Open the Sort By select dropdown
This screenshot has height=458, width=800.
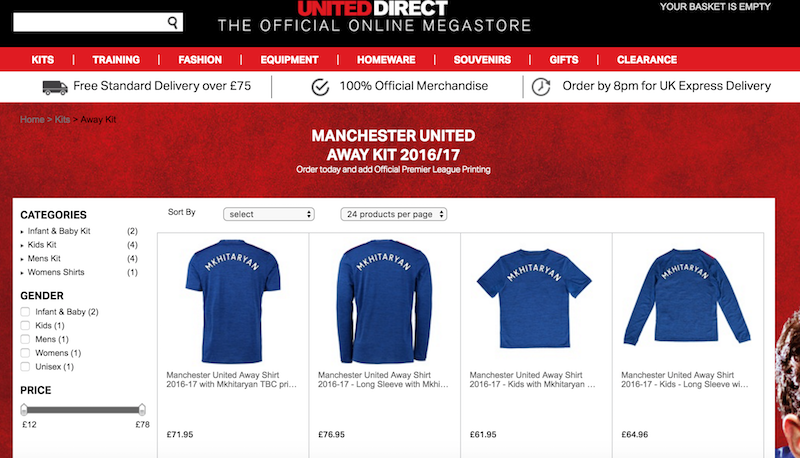269,214
